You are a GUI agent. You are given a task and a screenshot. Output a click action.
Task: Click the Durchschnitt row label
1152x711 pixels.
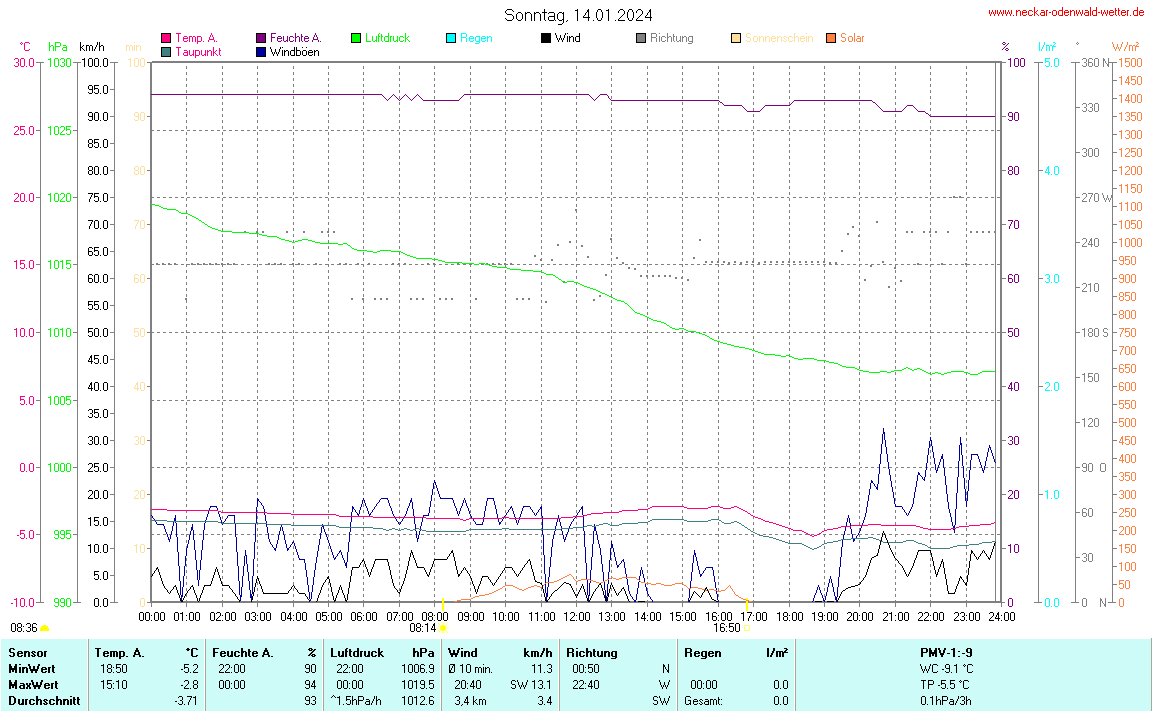(x=39, y=701)
